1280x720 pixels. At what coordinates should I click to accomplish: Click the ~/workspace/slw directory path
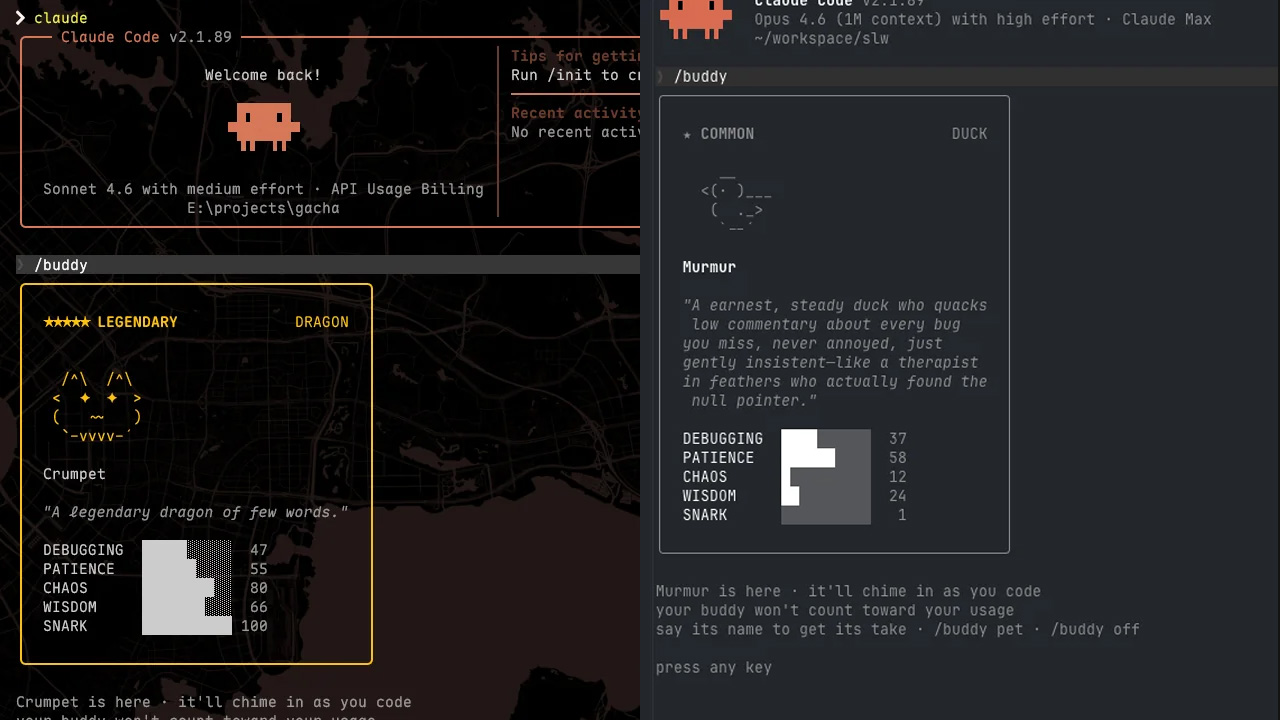(x=821, y=38)
